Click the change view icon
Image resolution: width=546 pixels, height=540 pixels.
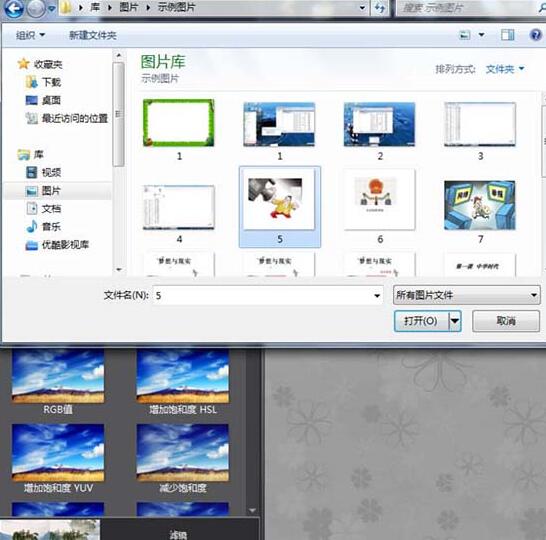(x=465, y=35)
